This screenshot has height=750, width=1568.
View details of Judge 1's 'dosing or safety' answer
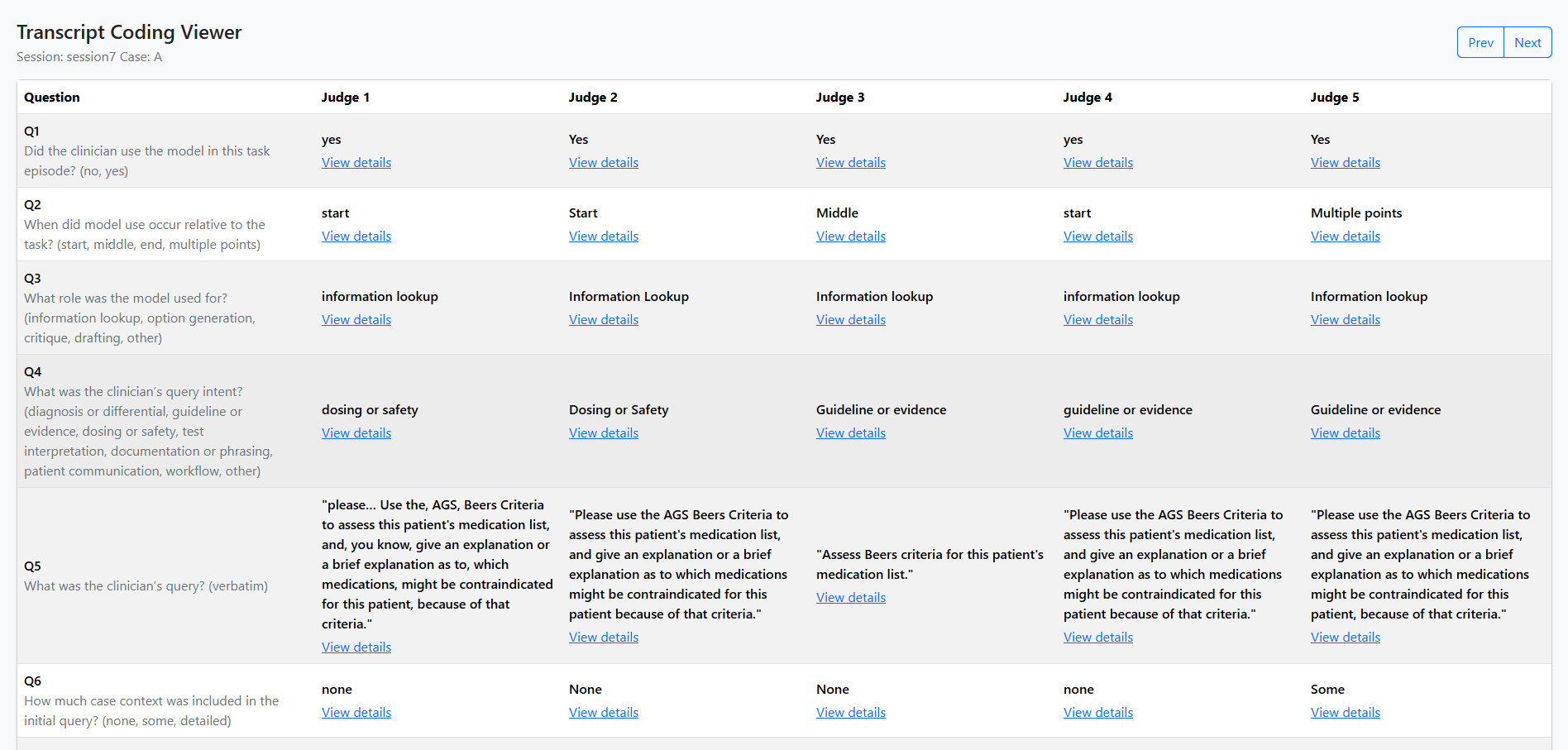(356, 432)
